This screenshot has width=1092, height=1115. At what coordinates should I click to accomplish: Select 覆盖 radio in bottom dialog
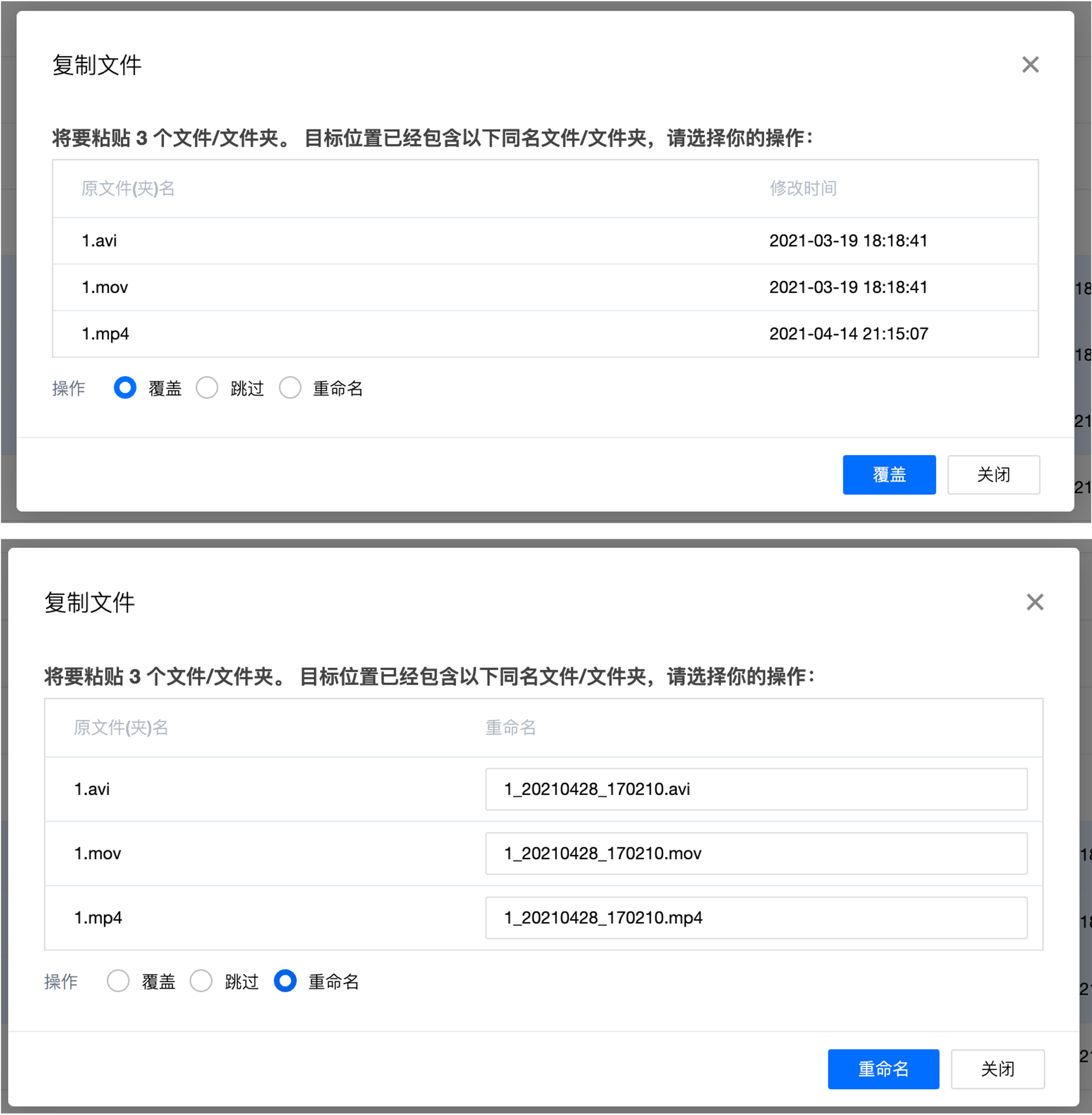118,981
